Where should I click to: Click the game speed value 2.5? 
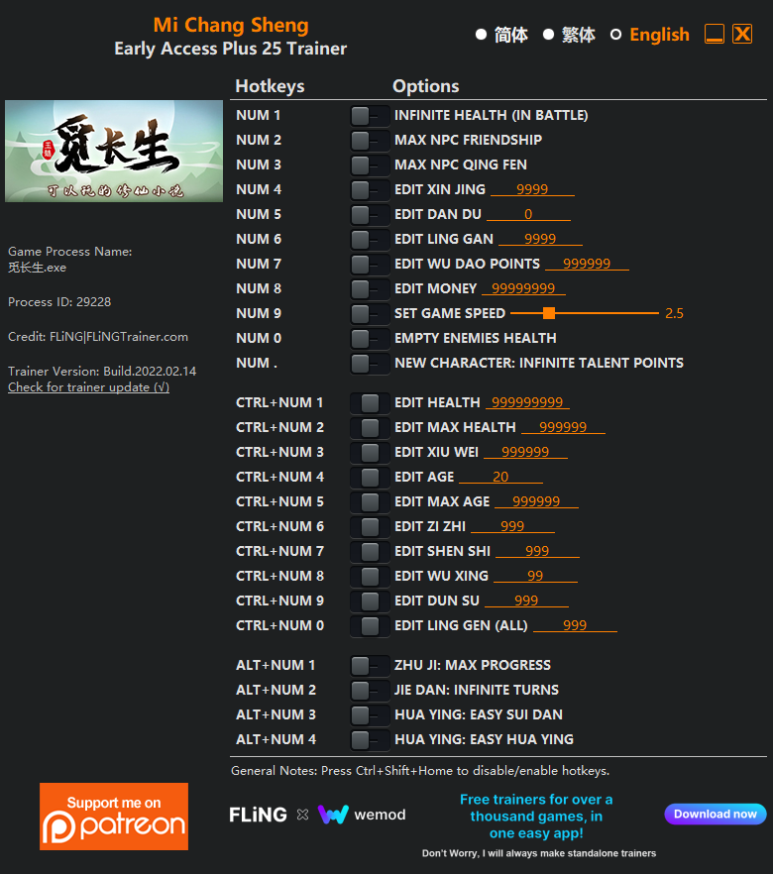click(674, 313)
